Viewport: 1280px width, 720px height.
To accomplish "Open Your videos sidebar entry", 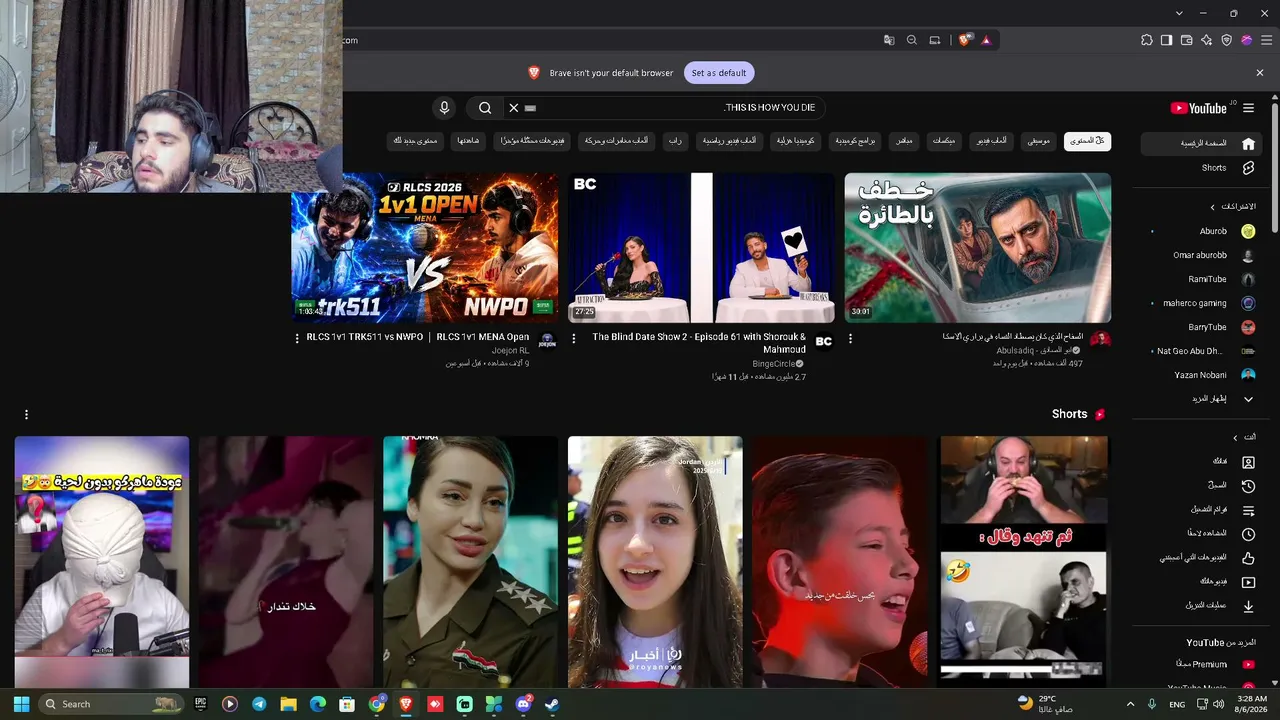I will pos(1202,582).
